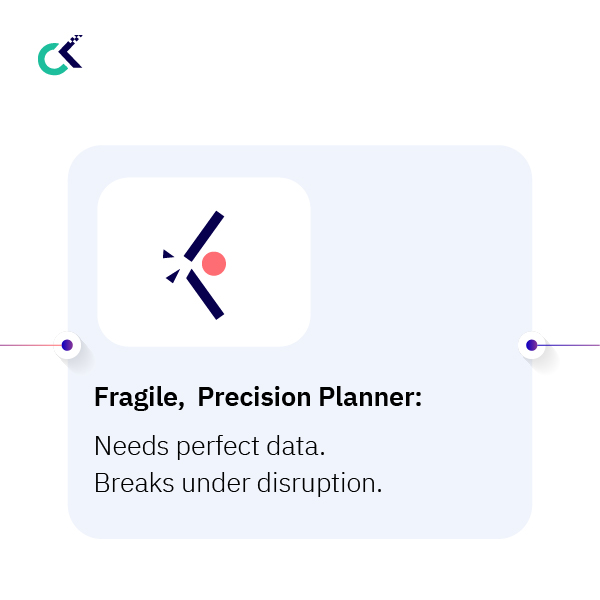Screen dimensions: 600x600
Task: Select the left purple timeline dot
Action: tap(67, 345)
